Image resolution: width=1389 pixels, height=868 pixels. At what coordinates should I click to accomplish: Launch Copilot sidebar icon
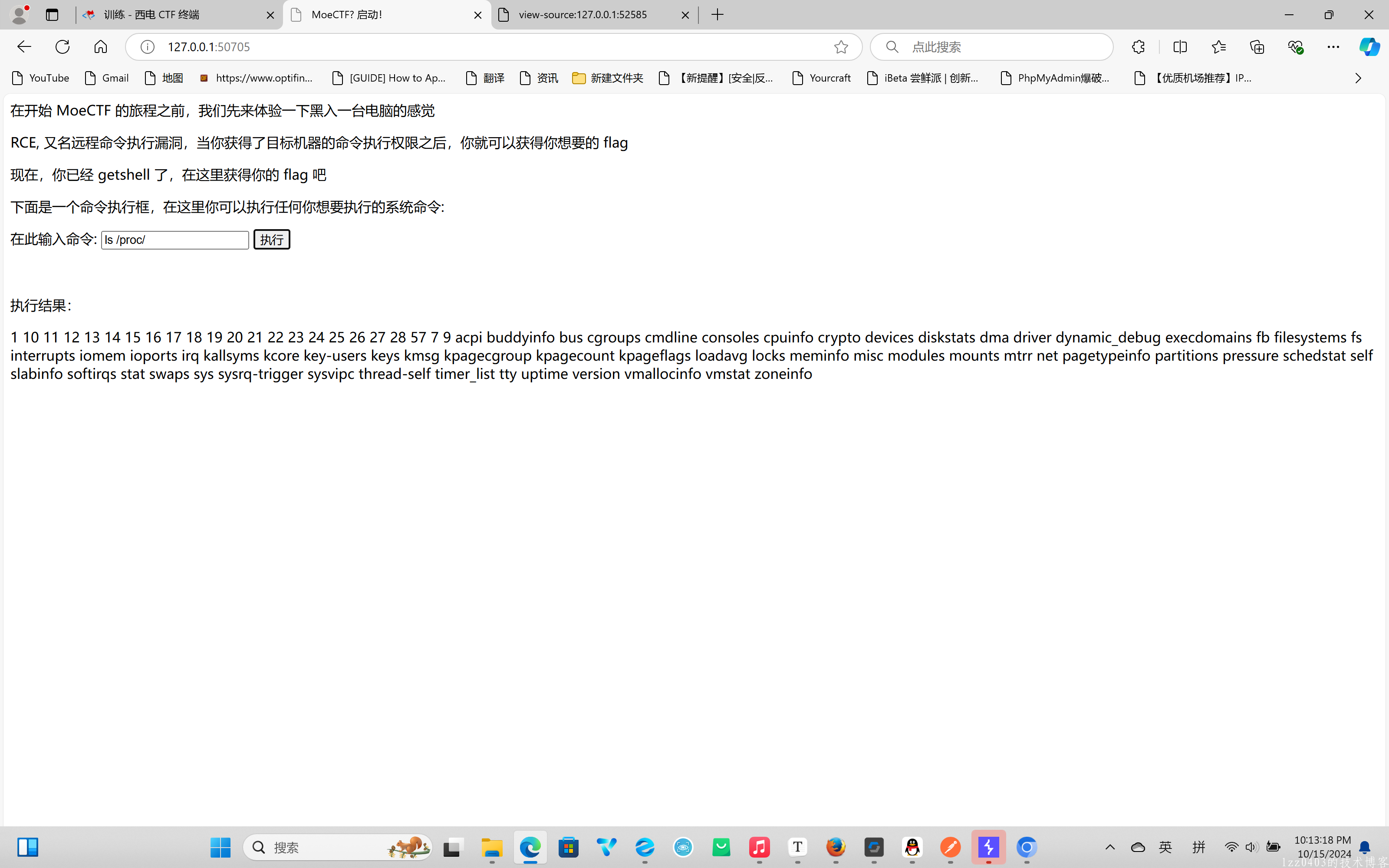pos(1369,46)
